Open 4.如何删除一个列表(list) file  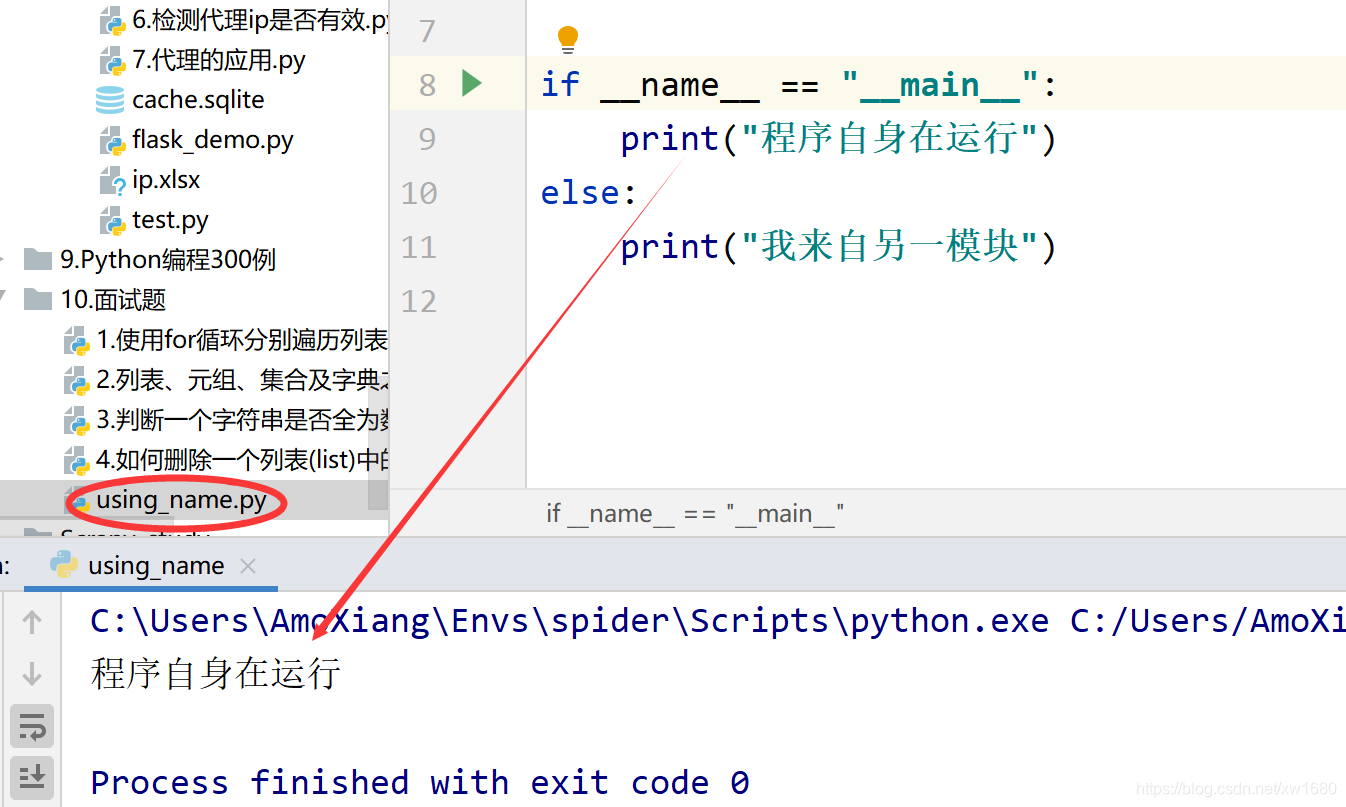[x=242, y=460]
